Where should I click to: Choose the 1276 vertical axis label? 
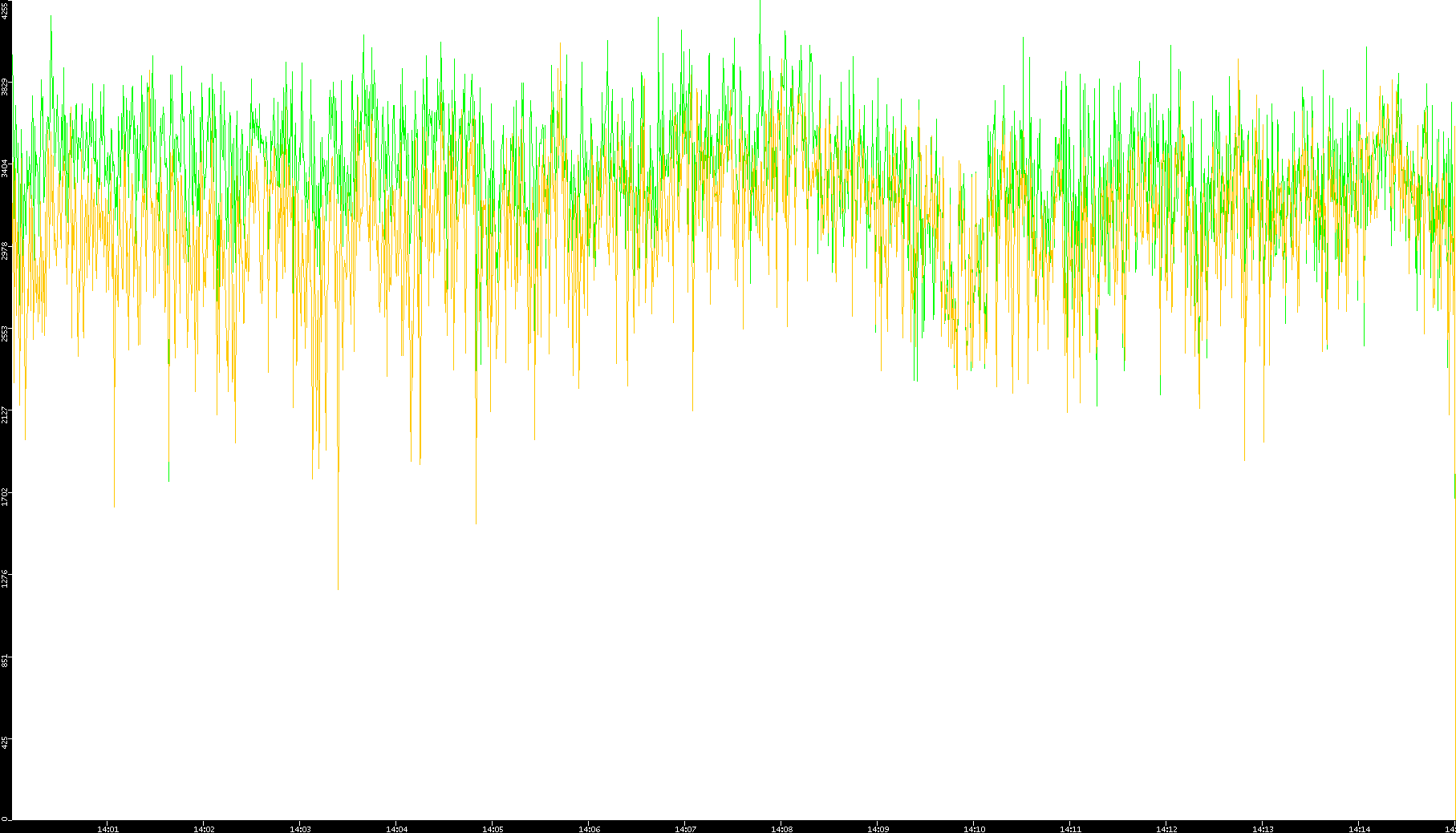(x=5, y=579)
